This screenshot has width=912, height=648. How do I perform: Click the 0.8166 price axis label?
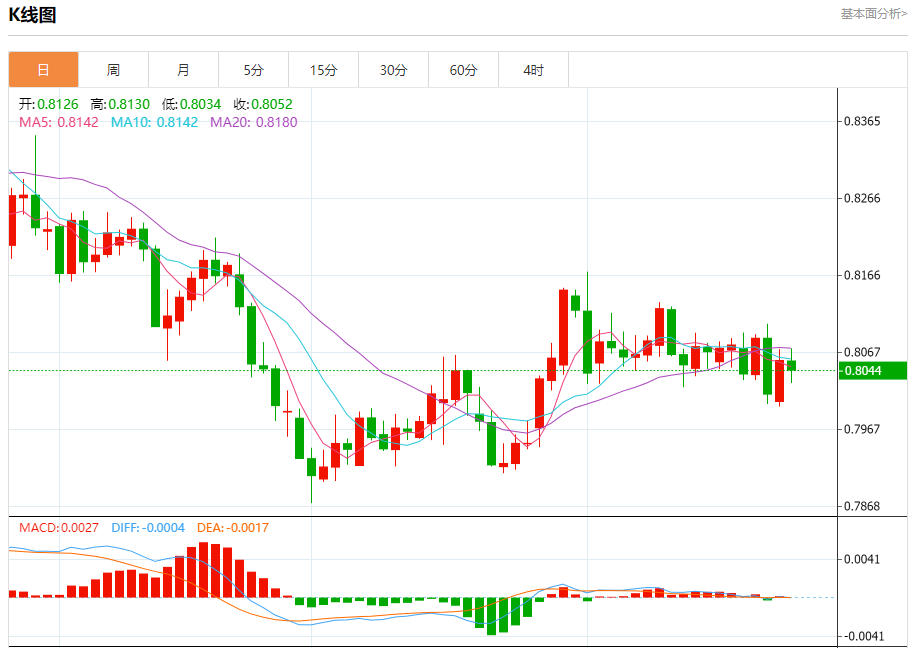tap(862, 275)
